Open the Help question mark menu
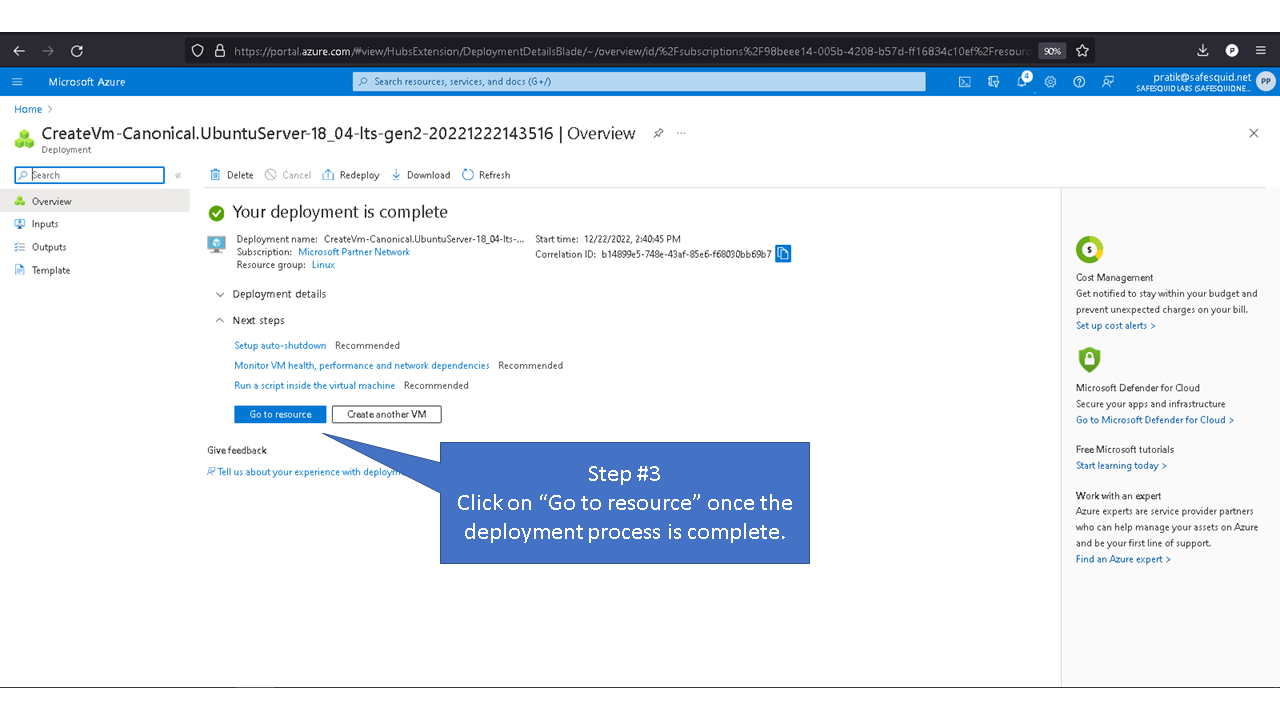This screenshot has width=1280, height=720. click(x=1079, y=82)
